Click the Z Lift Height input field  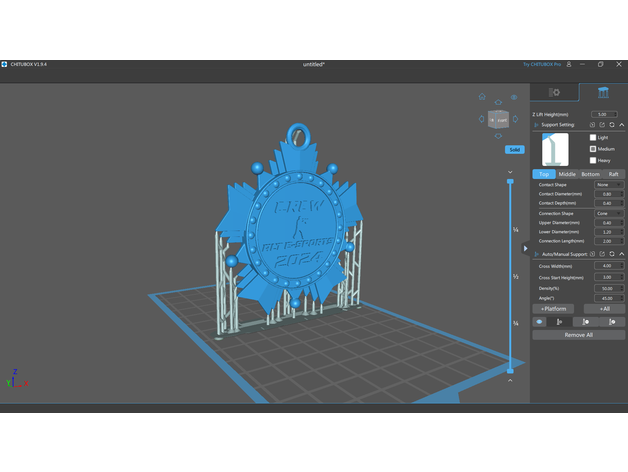coord(607,114)
